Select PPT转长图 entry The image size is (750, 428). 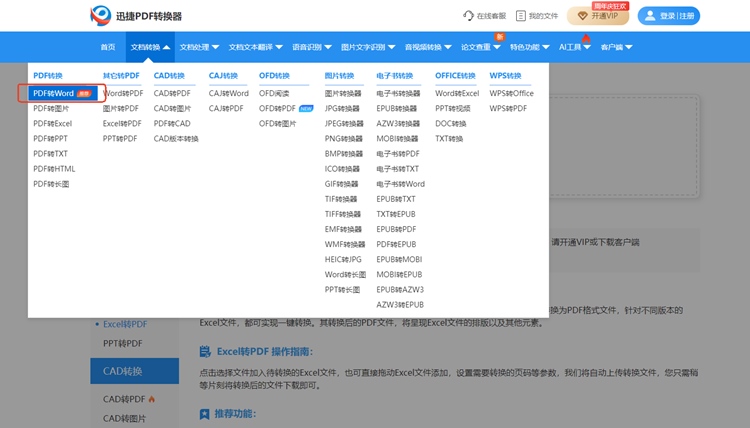[342, 290]
